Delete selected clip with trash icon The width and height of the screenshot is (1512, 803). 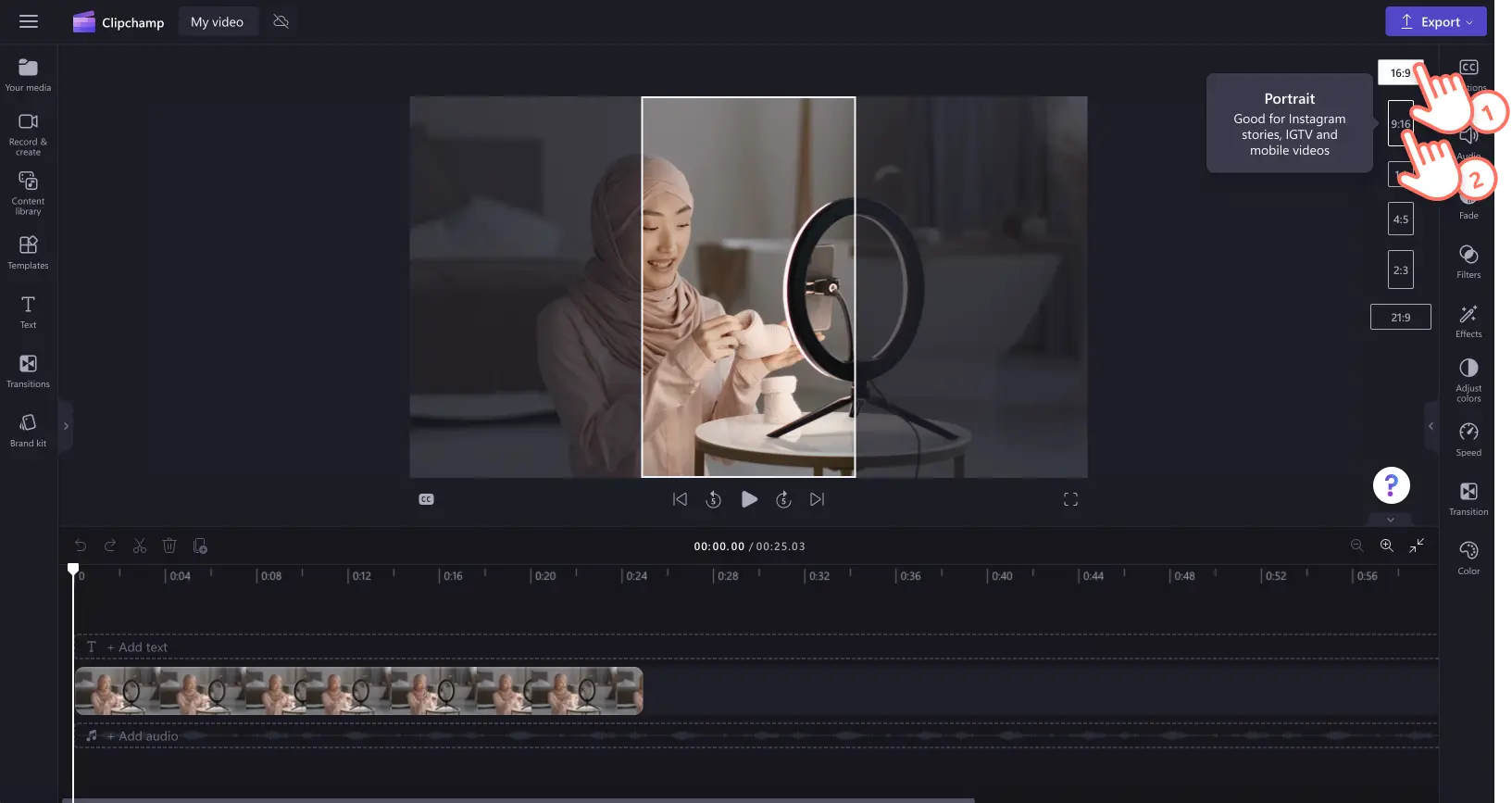(x=169, y=546)
